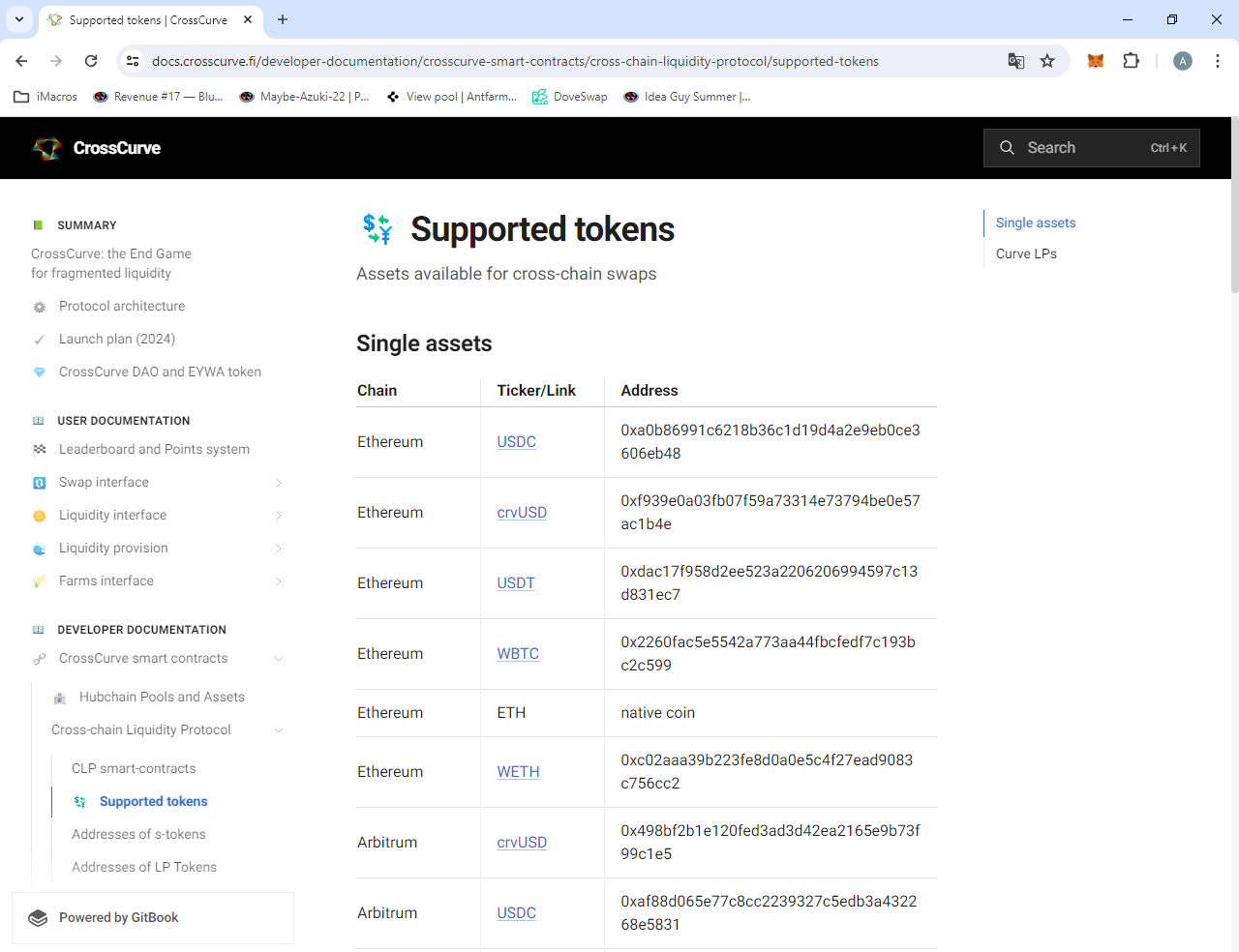Viewport: 1239px width, 952px height.
Task: Open the iMacros bookmark folder
Action: pos(45,97)
